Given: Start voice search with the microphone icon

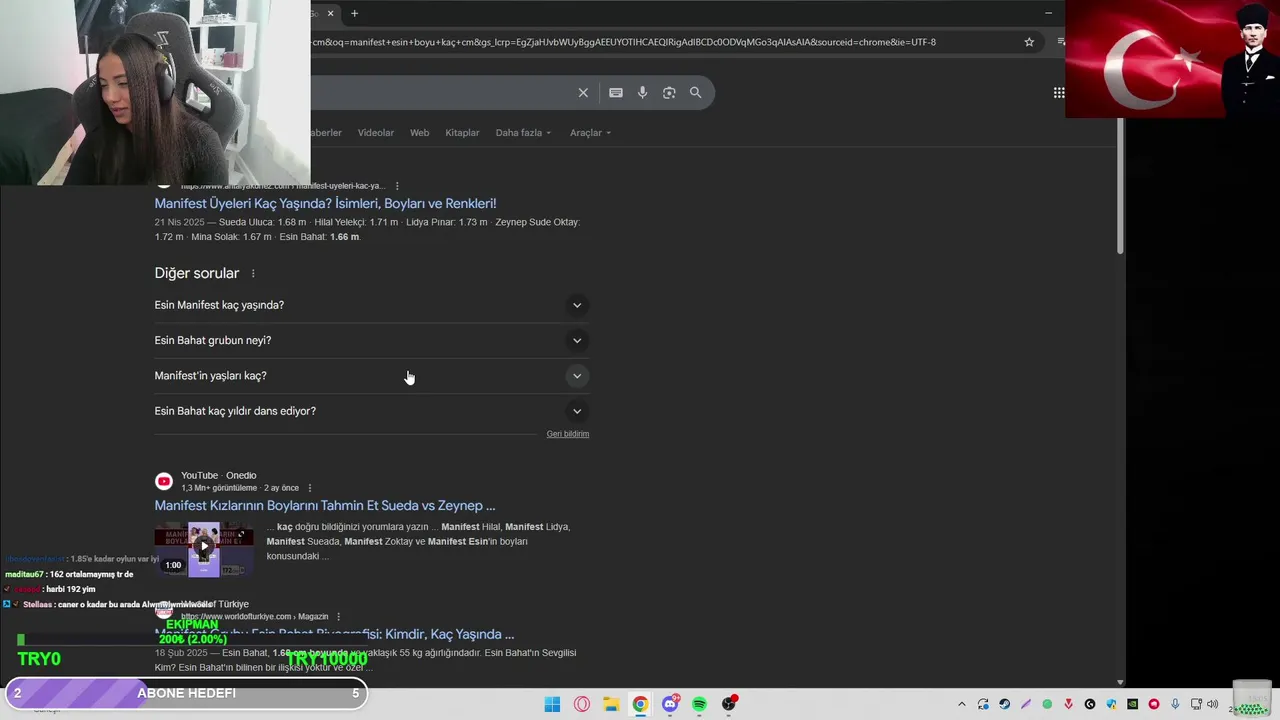Looking at the screenshot, I should [642, 93].
